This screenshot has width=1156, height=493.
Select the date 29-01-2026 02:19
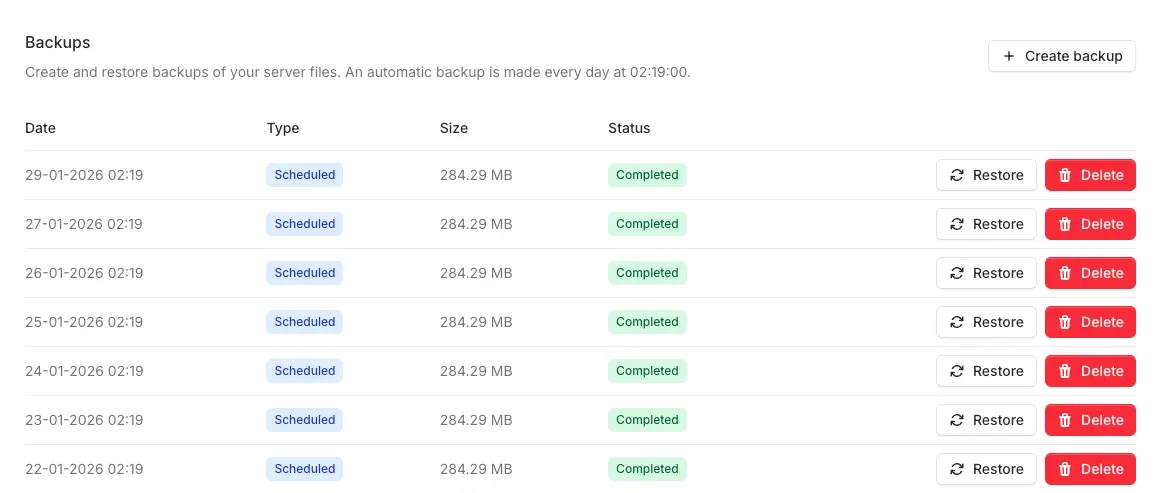pyautogui.click(x=84, y=175)
